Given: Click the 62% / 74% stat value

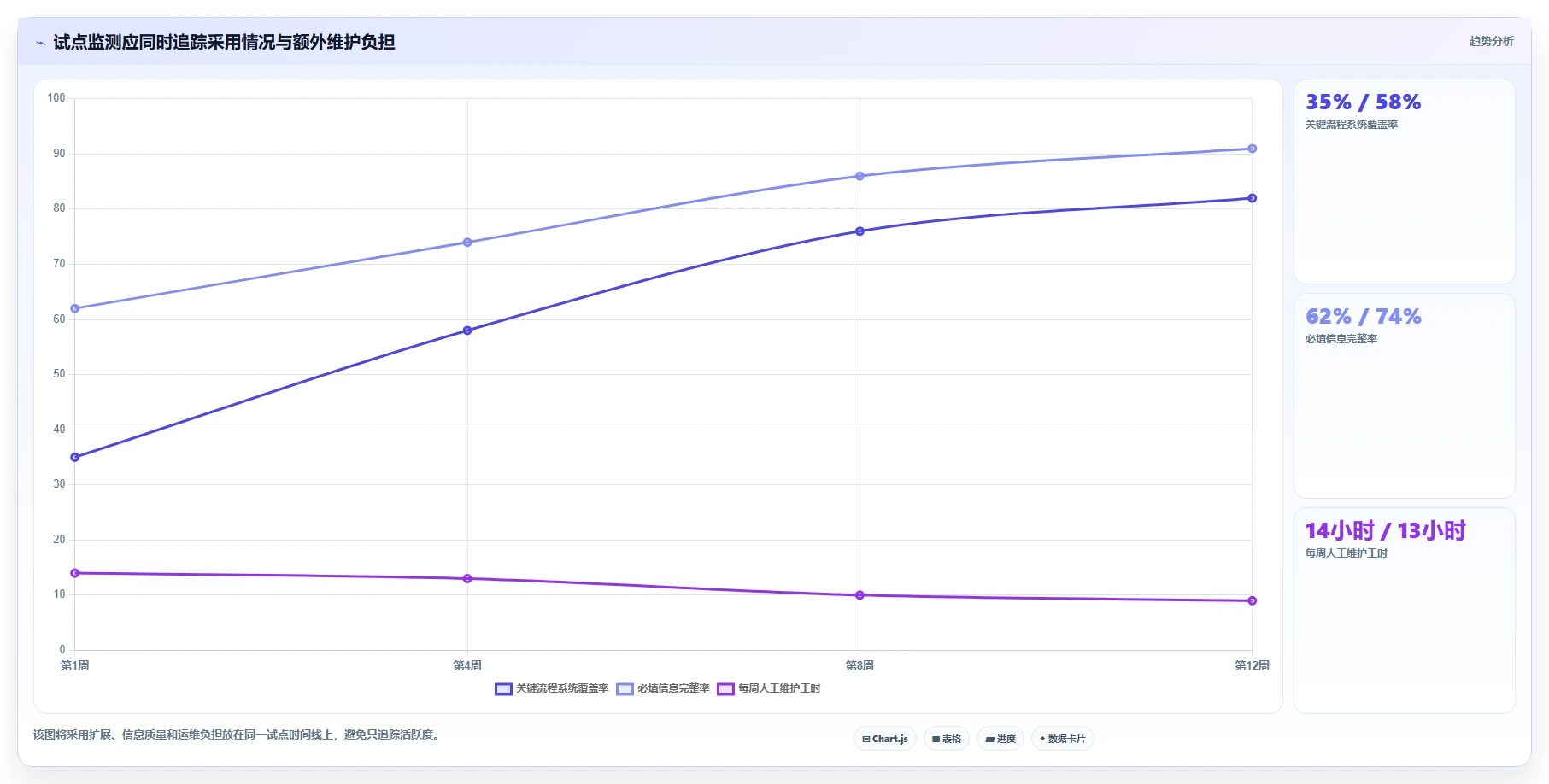Looking at the screenshot, I should click(1363, 317).
